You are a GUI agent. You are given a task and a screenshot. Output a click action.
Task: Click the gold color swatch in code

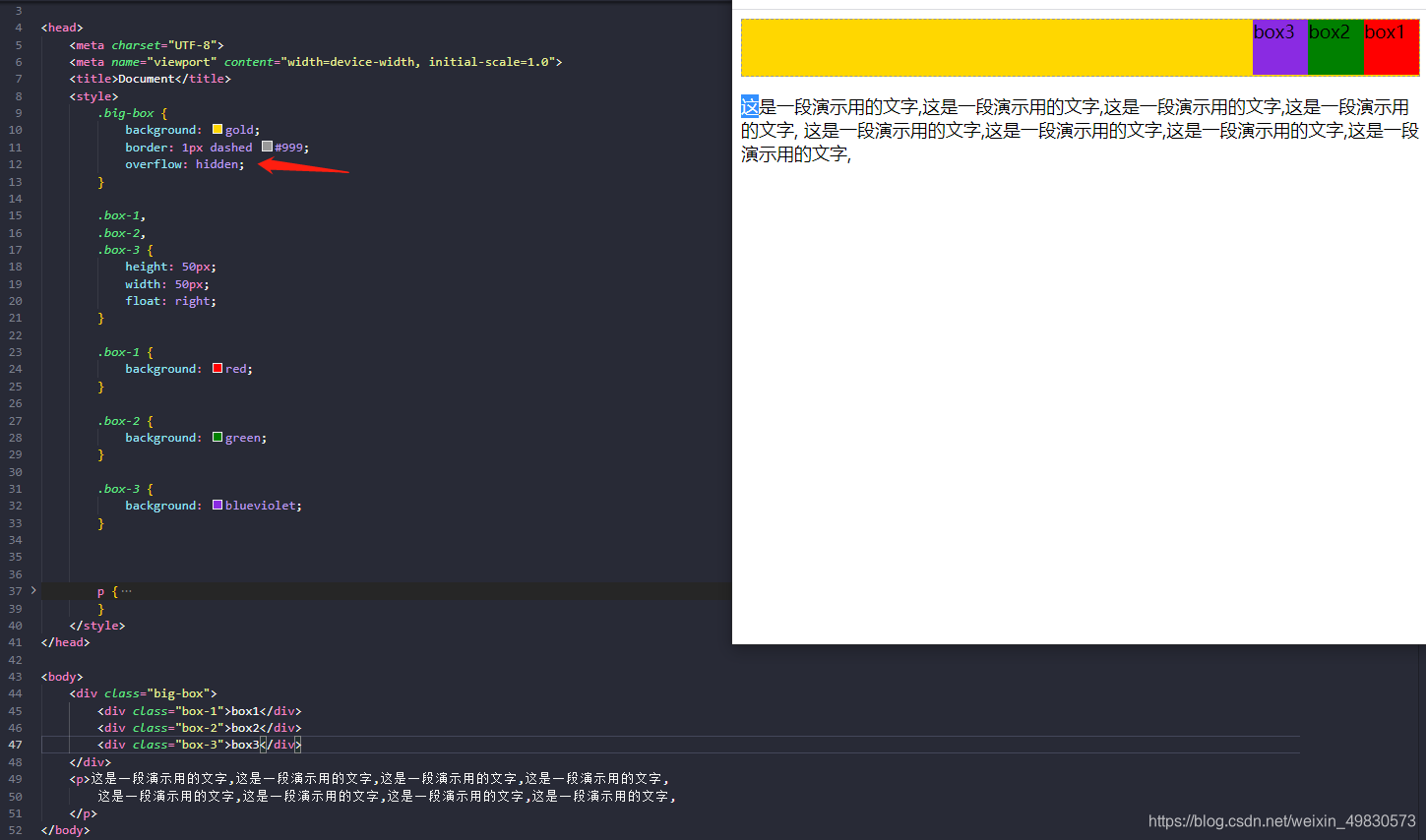(x=217, y=130)
